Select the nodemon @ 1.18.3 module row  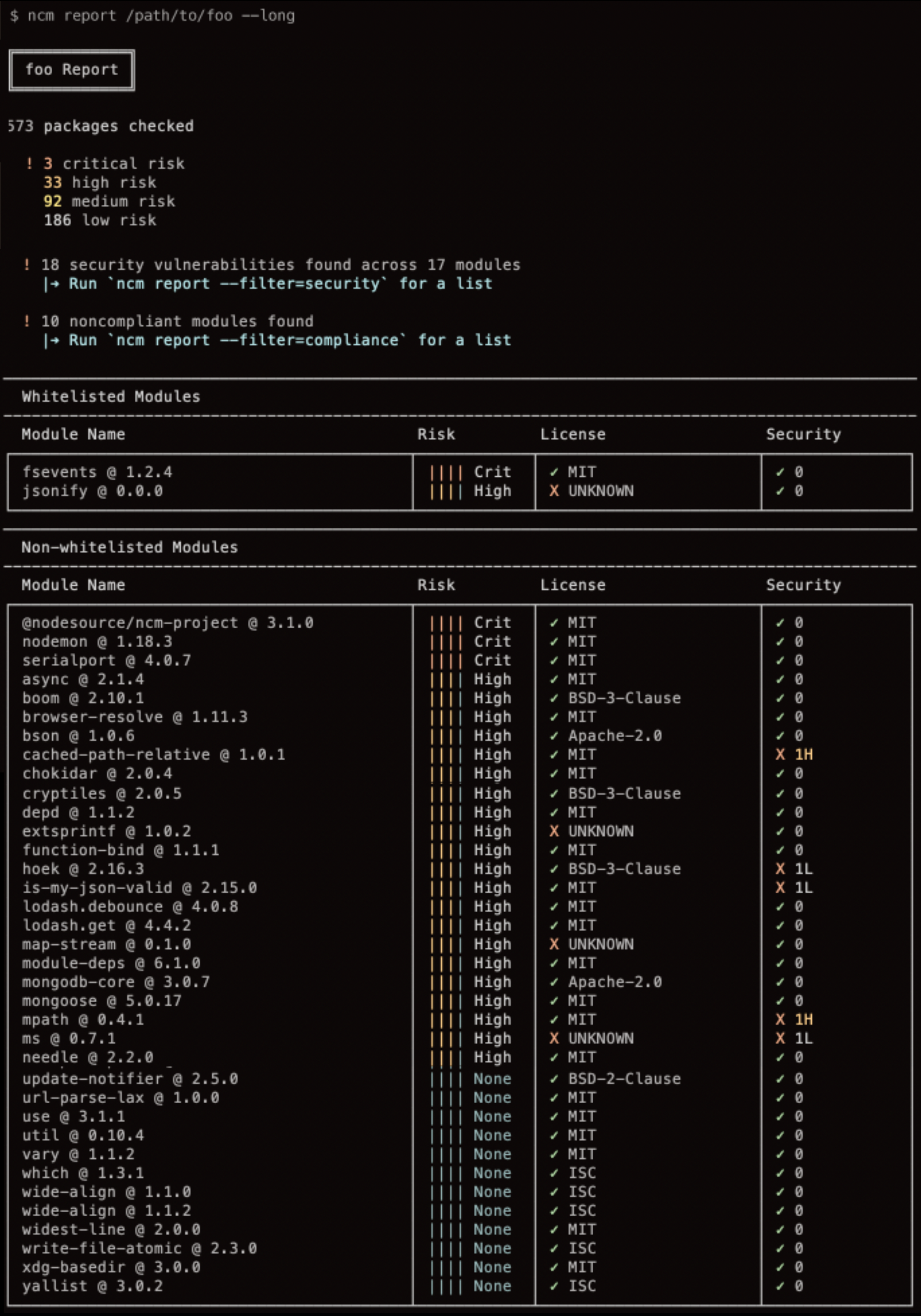pos(97,642)
